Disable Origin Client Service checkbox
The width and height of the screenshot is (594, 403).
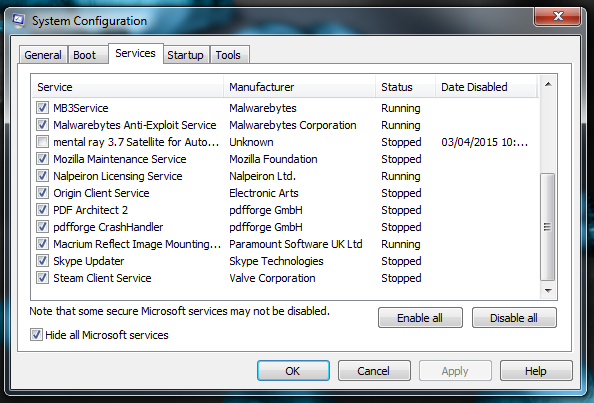(x=42, y=193)
